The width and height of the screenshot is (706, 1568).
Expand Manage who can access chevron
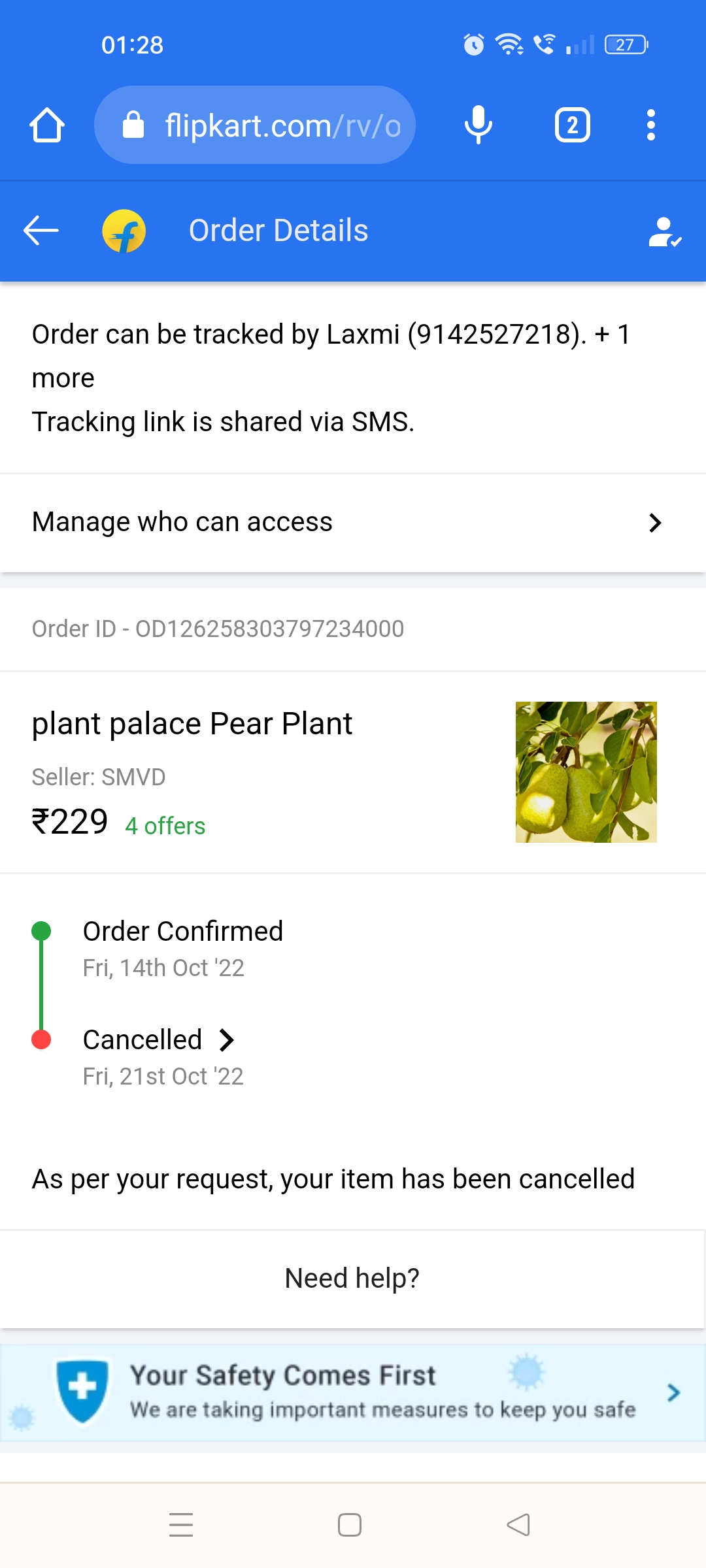(x=654, y=523)
